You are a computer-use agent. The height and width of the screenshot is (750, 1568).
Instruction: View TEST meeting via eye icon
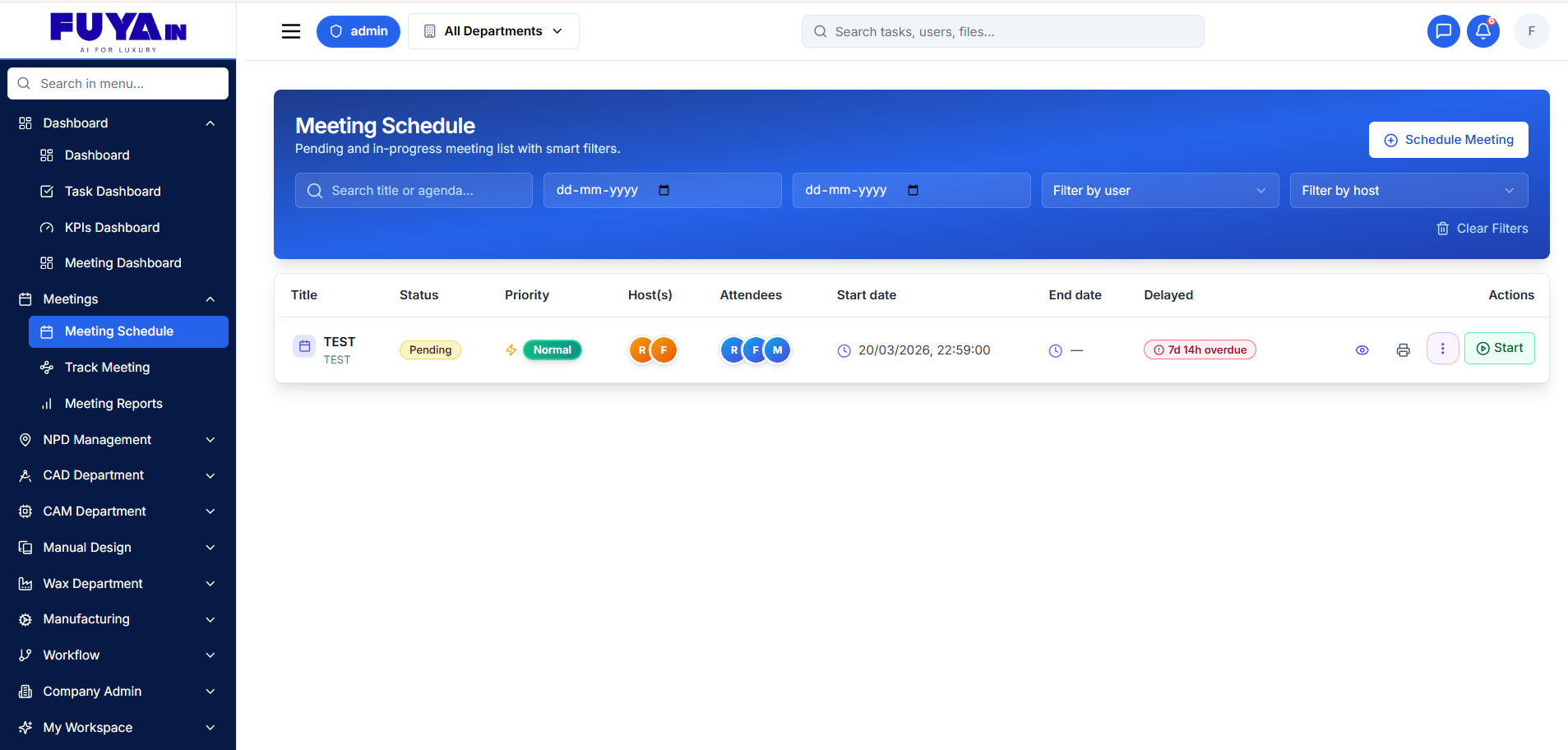coord(1362,350)
